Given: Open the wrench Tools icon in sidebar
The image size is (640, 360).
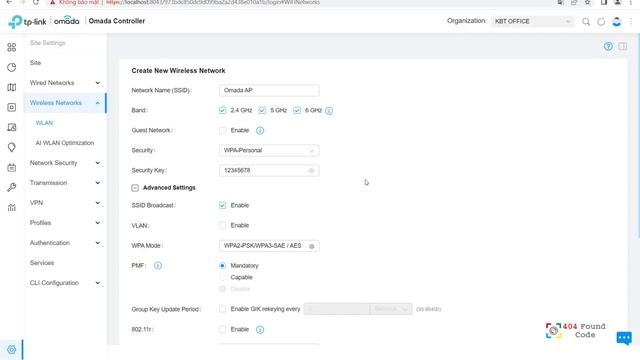Looking at the screenshot, I should pos(11,187).
